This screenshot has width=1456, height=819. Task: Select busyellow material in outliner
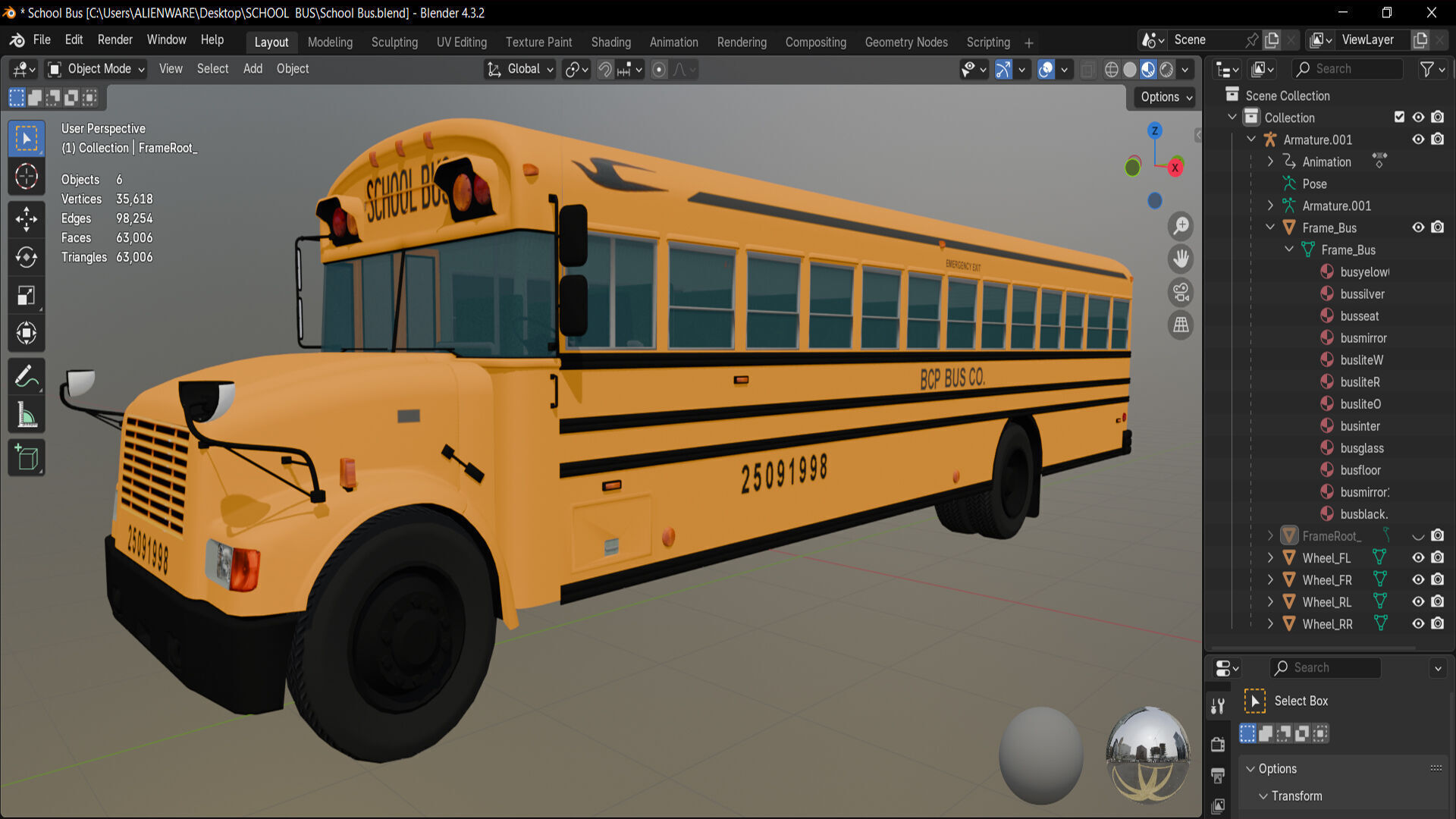point(1364,272)
